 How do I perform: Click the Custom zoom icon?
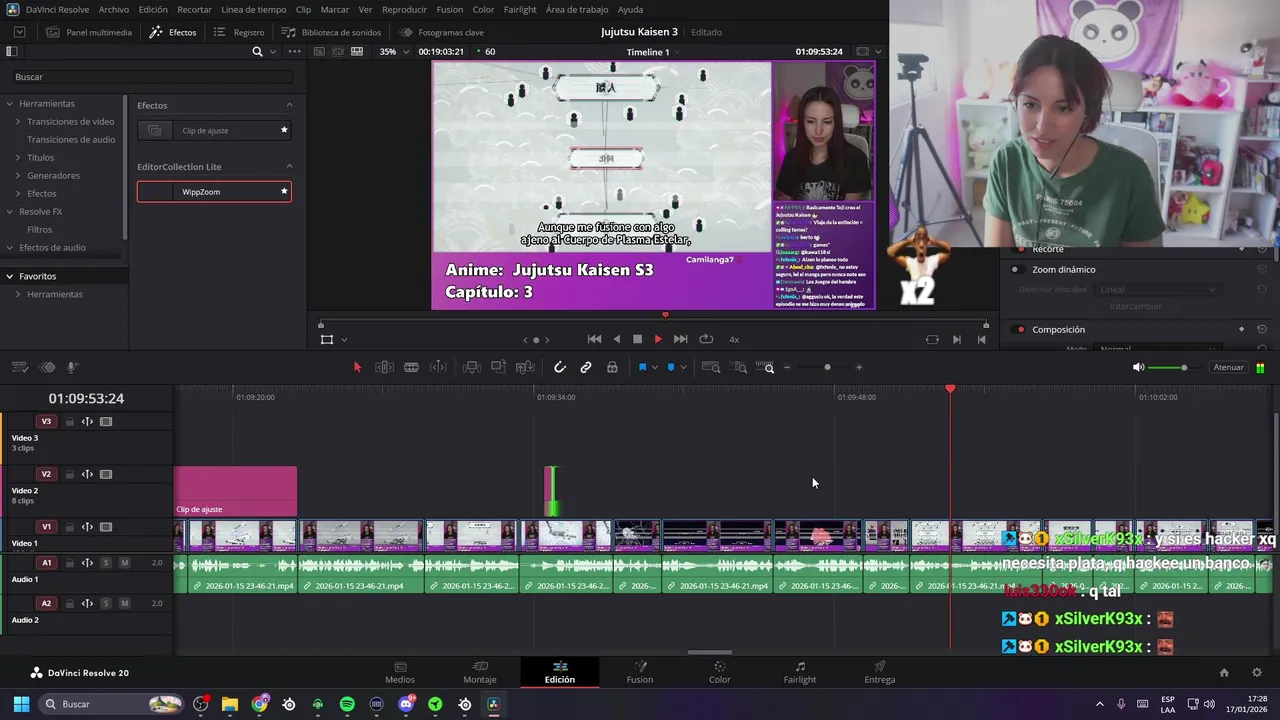(x=765, y=367)
